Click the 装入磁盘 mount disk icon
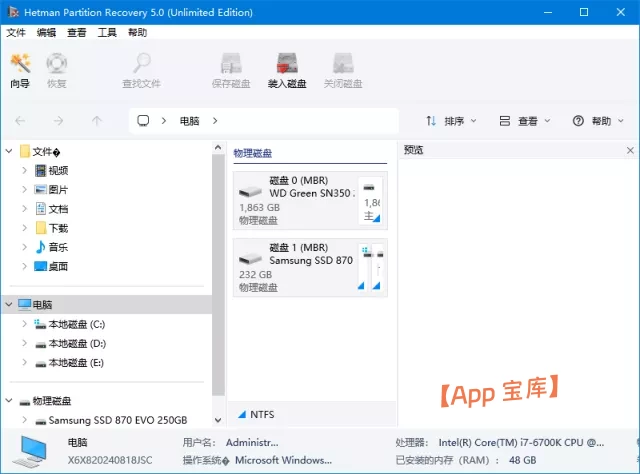This screenshot has width=640, height=474. 287,70
